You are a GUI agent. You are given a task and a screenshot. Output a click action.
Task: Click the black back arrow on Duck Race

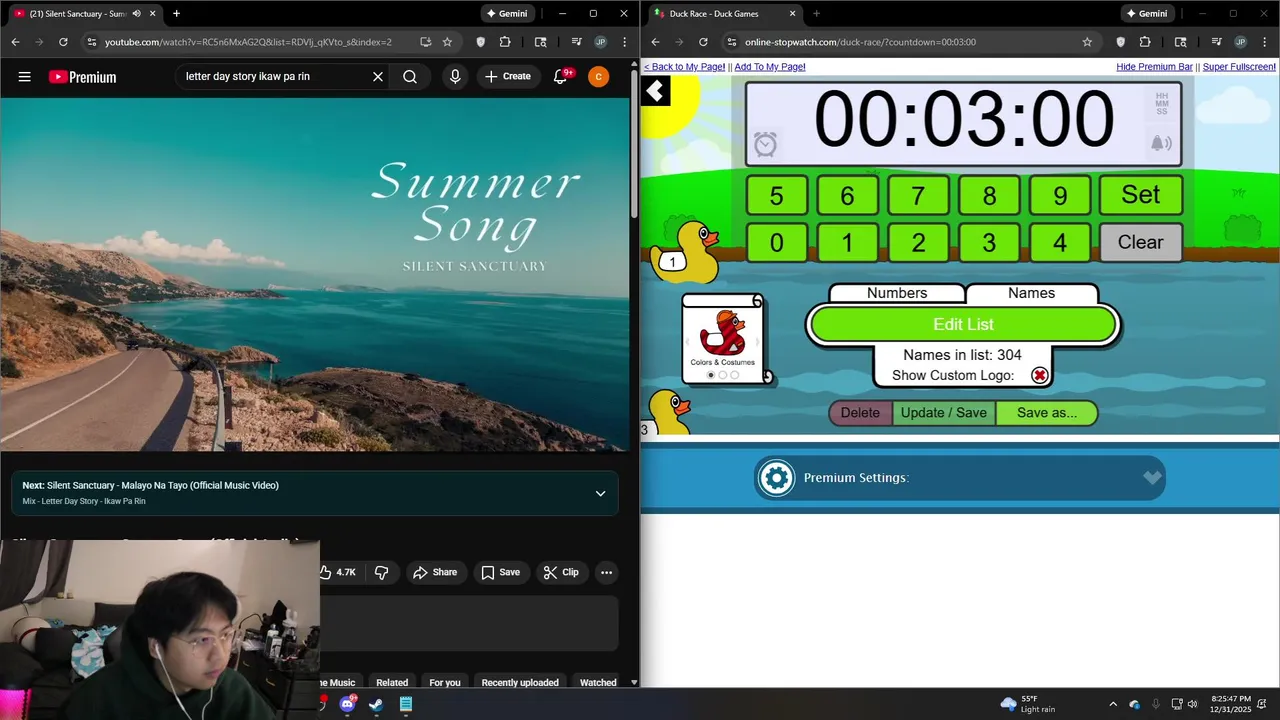(x=655, y=92)
